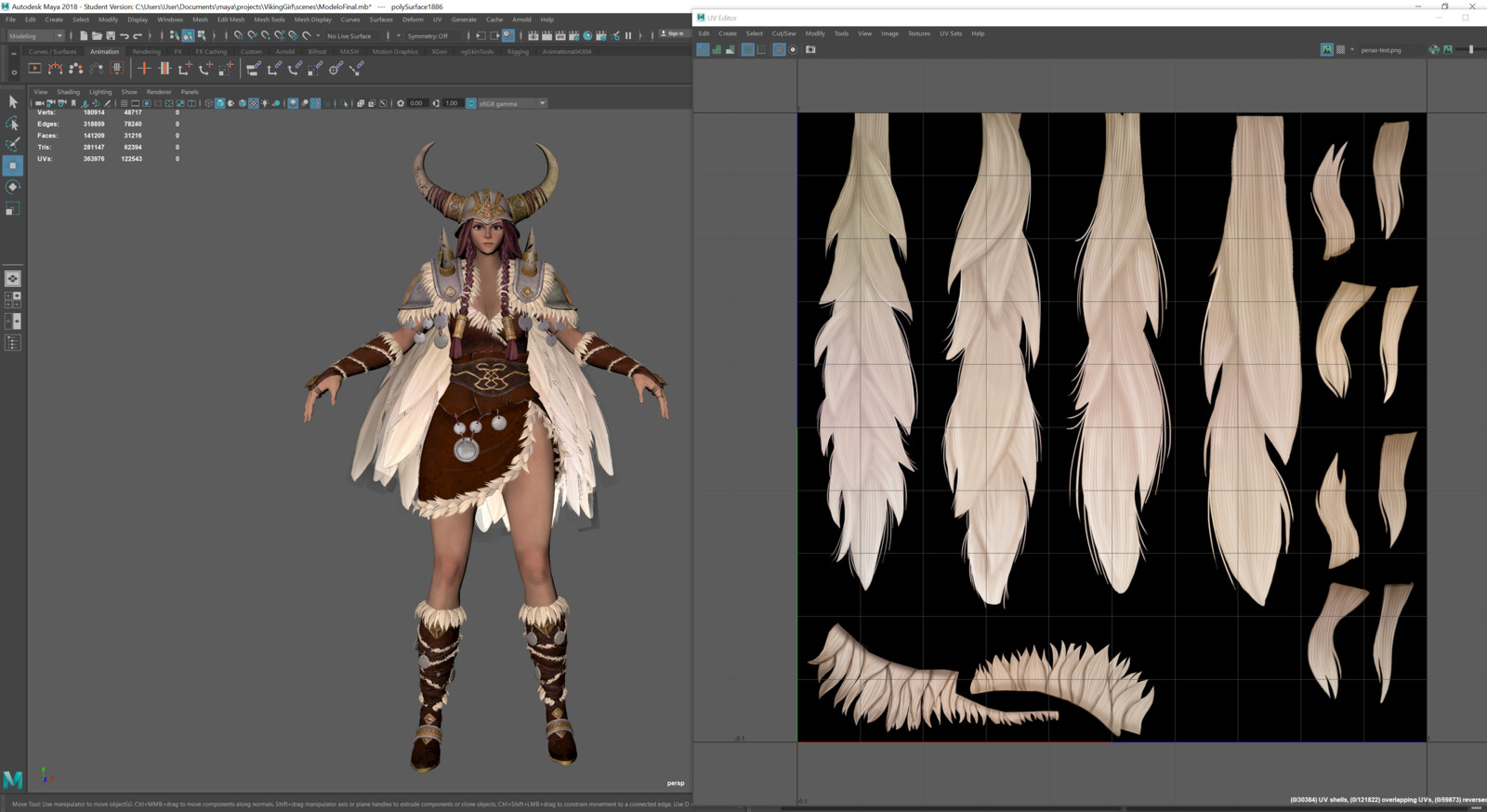
Task: Click the New Scene icon
Action: [84, 35]
